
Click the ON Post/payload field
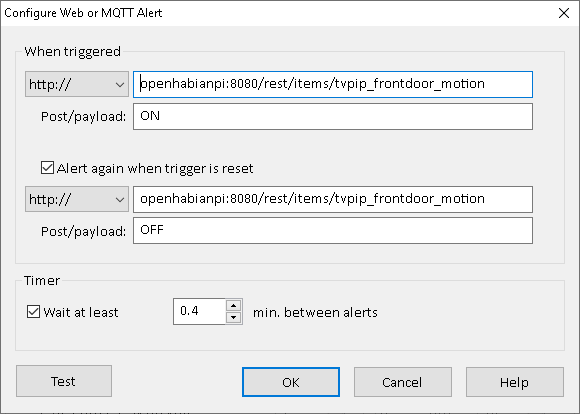click(333, 117)
